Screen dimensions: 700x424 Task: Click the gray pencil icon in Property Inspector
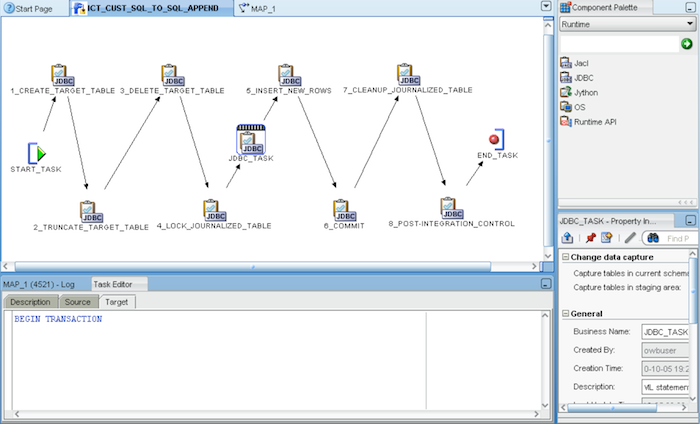[630, 238]
